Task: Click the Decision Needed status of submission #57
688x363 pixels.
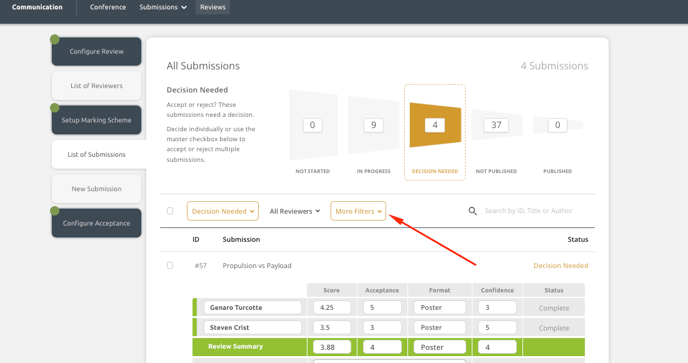Action: pyautogui.click(x=561, y=266)
